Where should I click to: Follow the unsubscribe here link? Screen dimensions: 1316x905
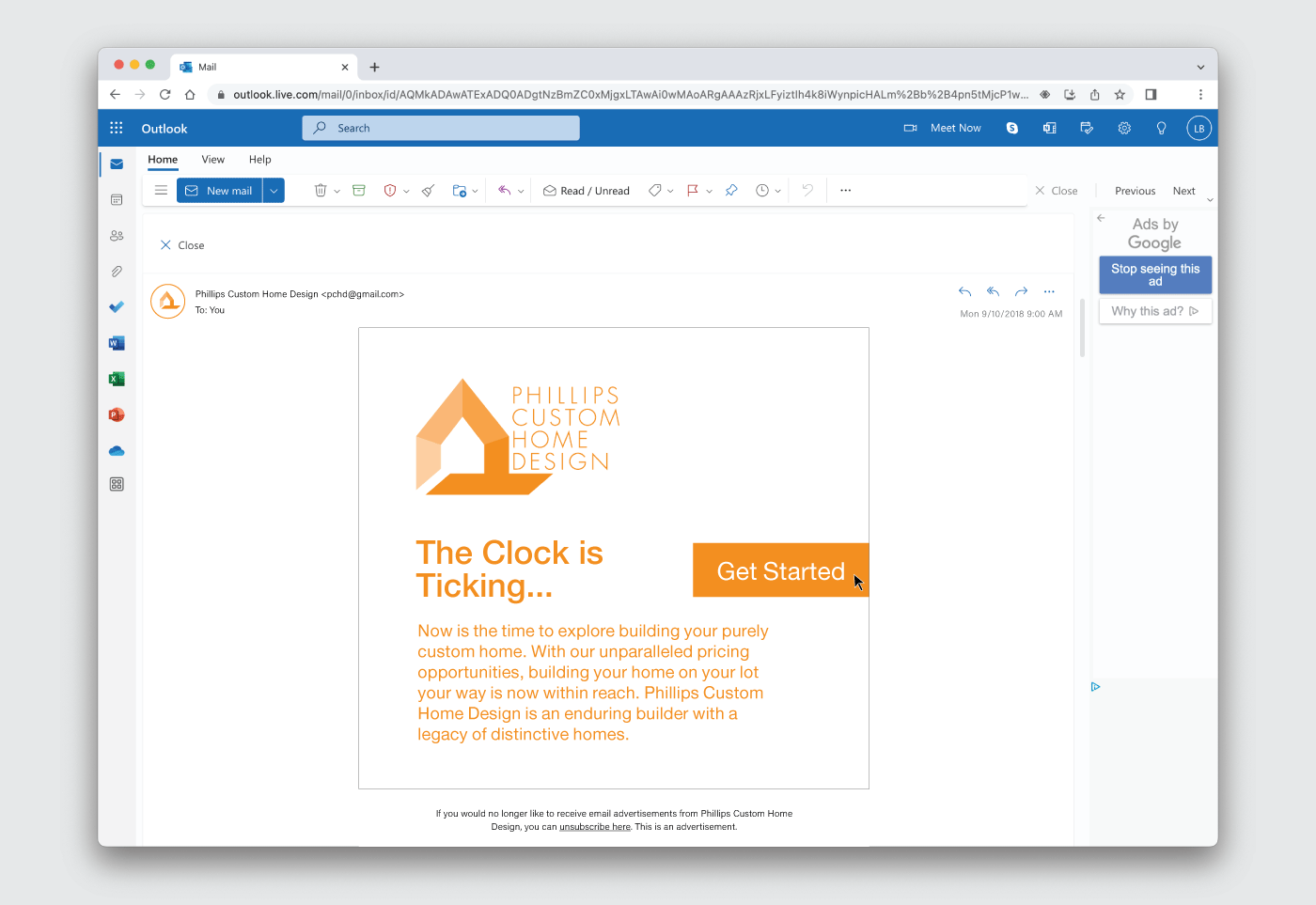coord(595,827)
